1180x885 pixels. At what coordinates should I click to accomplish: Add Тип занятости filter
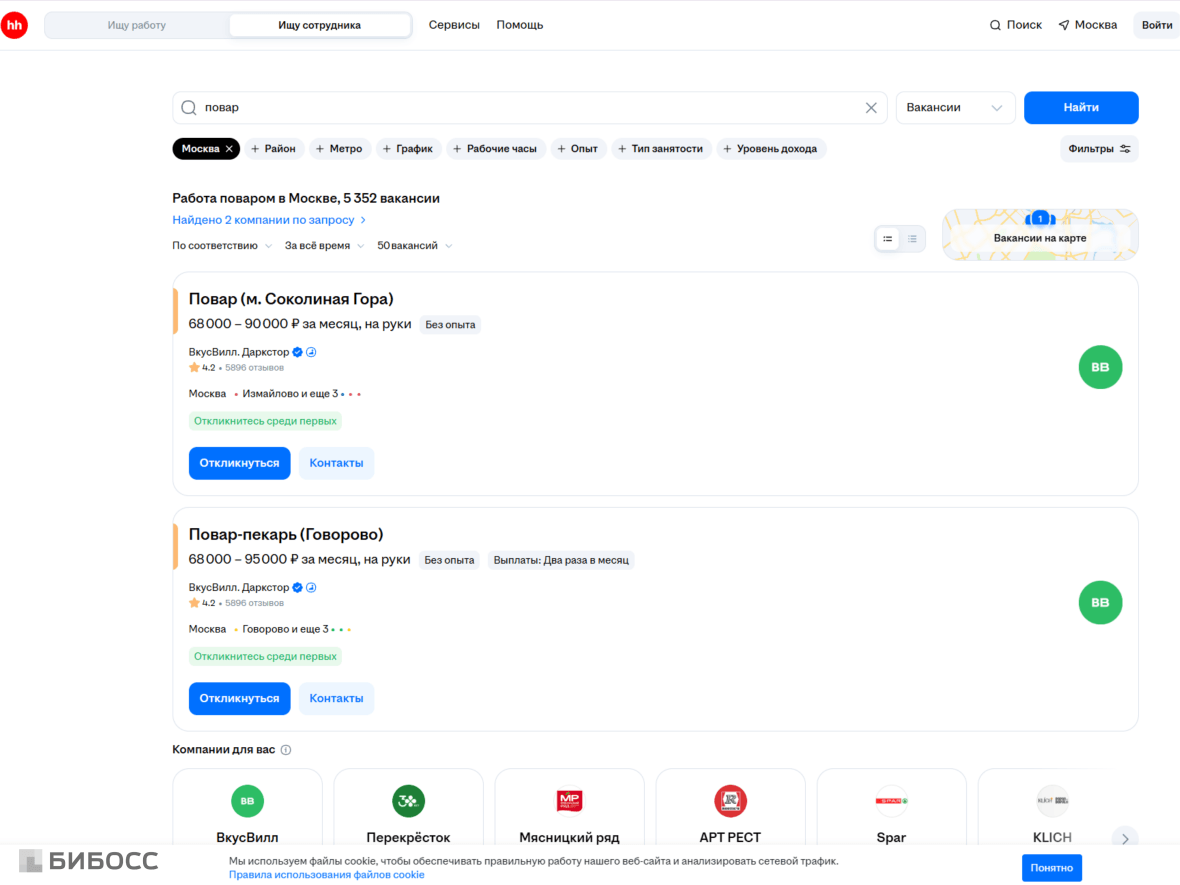pos(661,149)
